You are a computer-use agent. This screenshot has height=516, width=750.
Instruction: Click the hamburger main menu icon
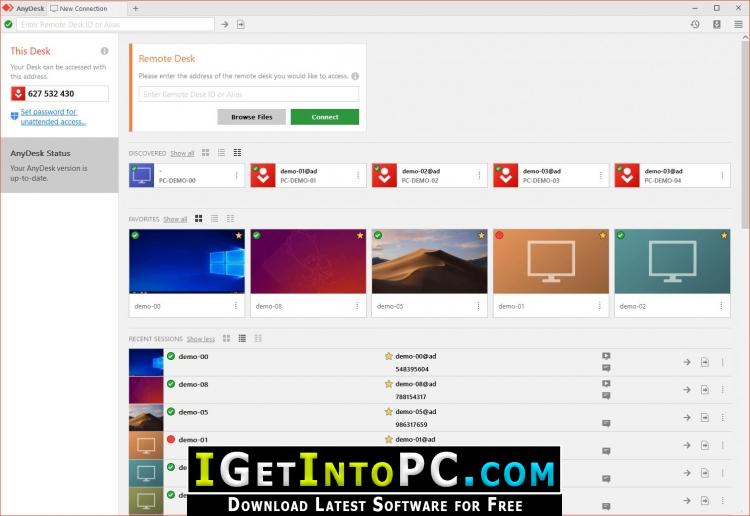[x=738, y=24]
